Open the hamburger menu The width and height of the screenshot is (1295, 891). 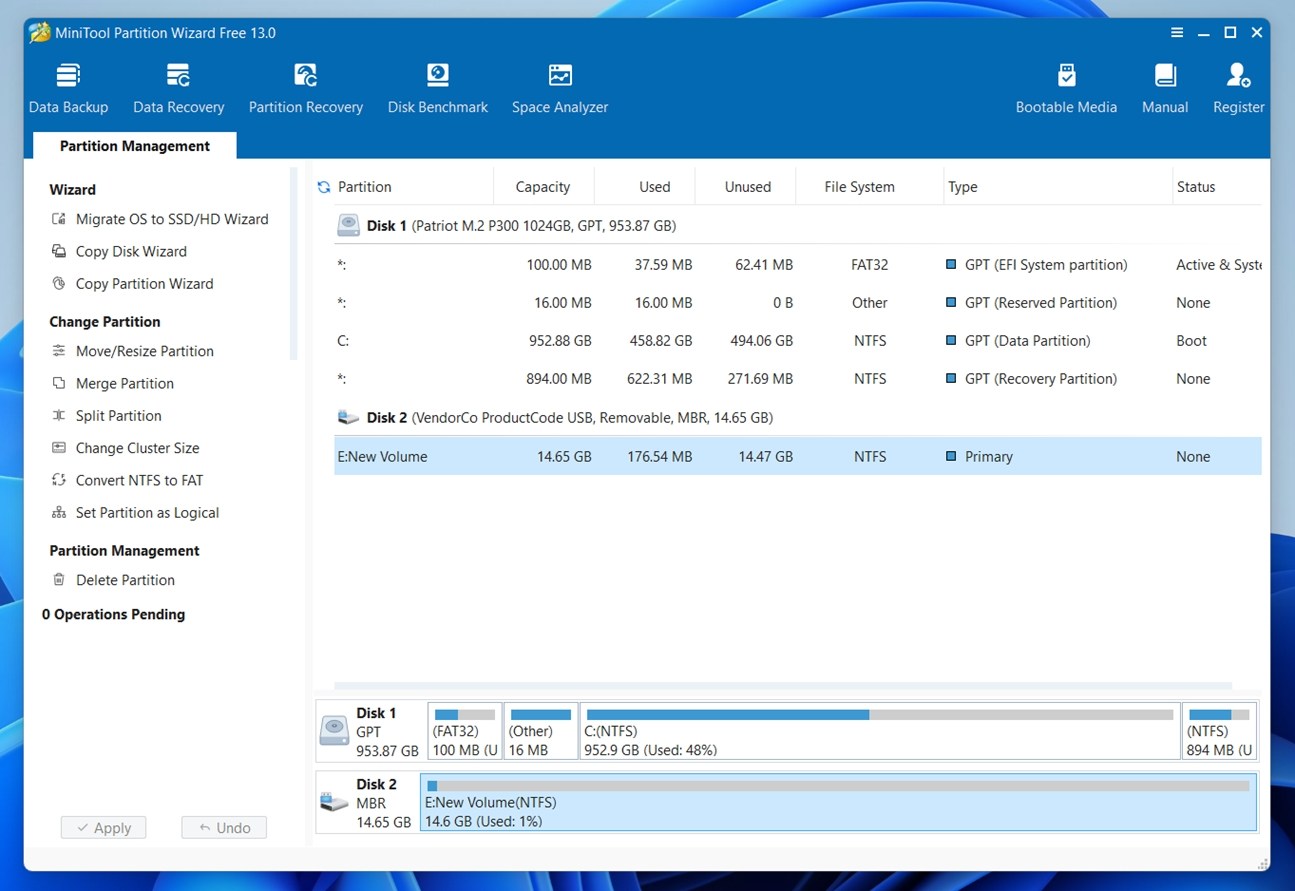(x=1176, y=32)
